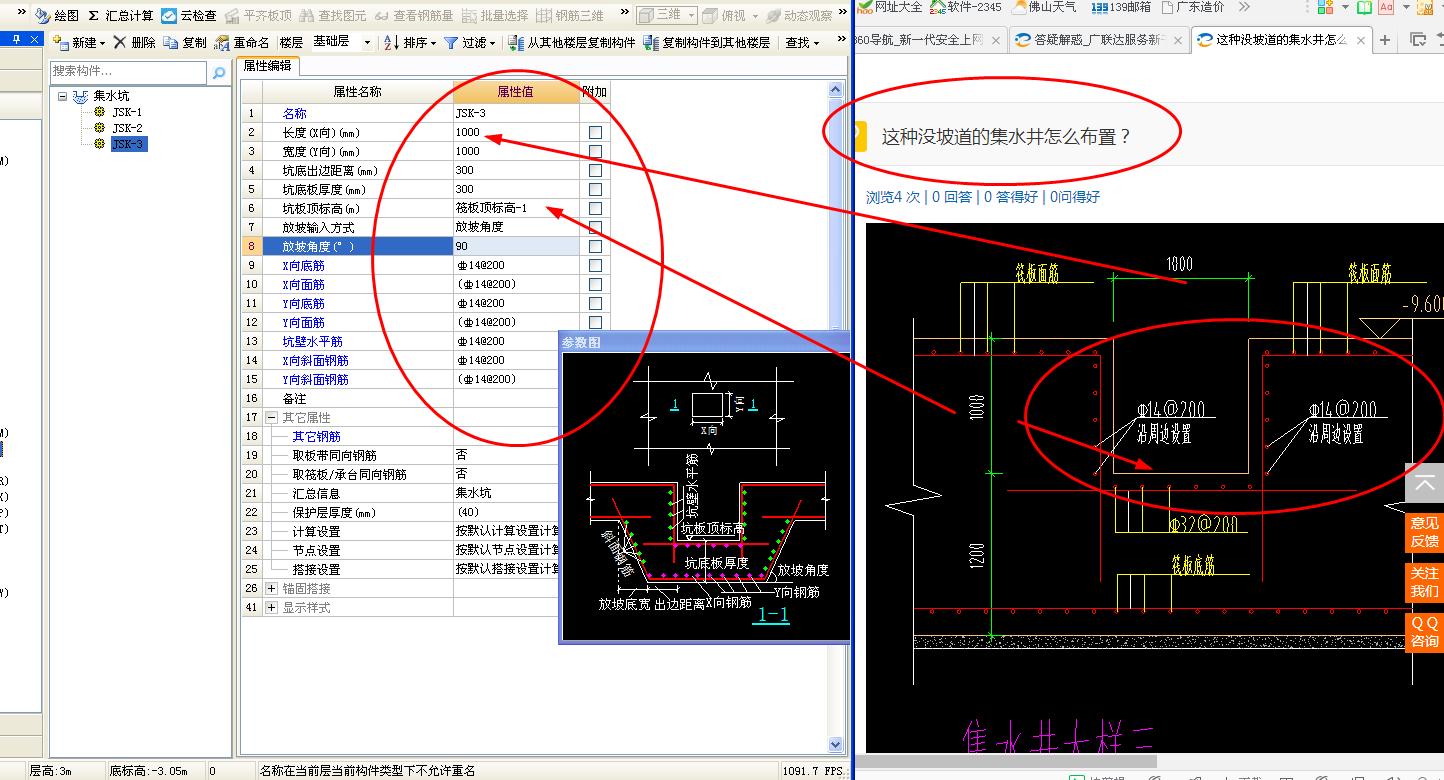Toggle 附加 checkbox for X向面筋

(x=595, y=284)
